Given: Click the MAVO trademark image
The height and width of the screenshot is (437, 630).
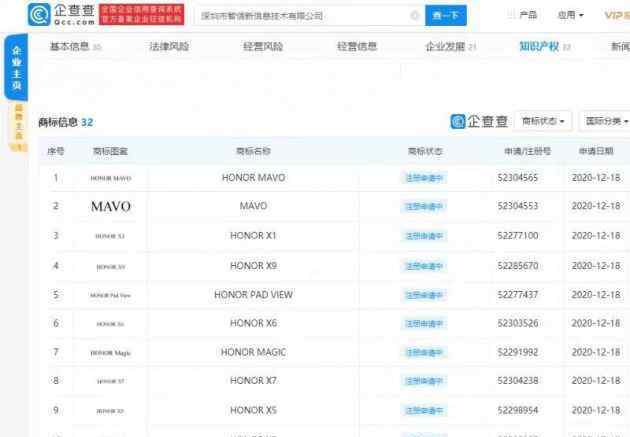Looking at the screenshot, I should [x=111, y=206].
